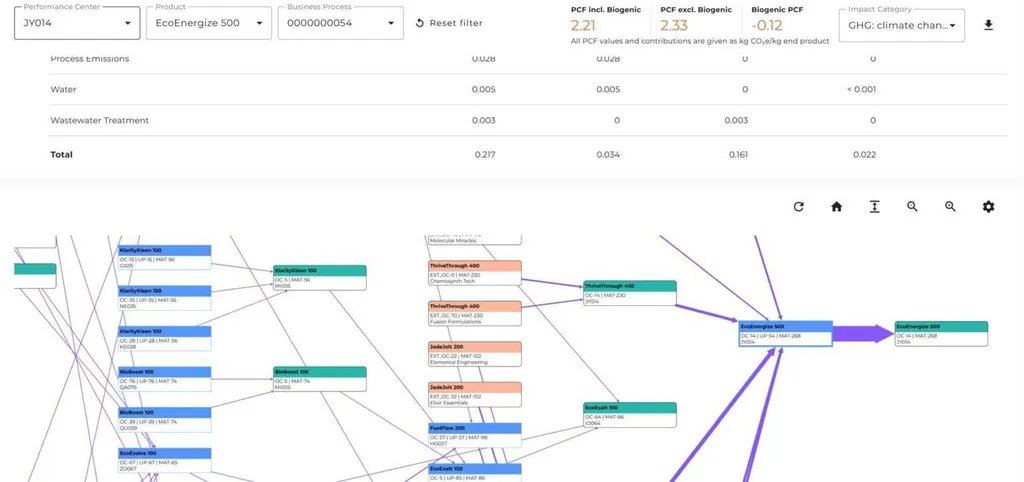This screenshot has height=482, width=1024.
Task: Zoom out of the flow graph
Action: (912, 207)
